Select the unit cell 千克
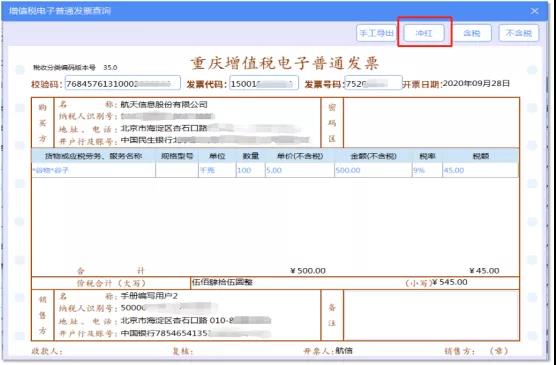Screen dimensions: 556x365 point(217,170)
